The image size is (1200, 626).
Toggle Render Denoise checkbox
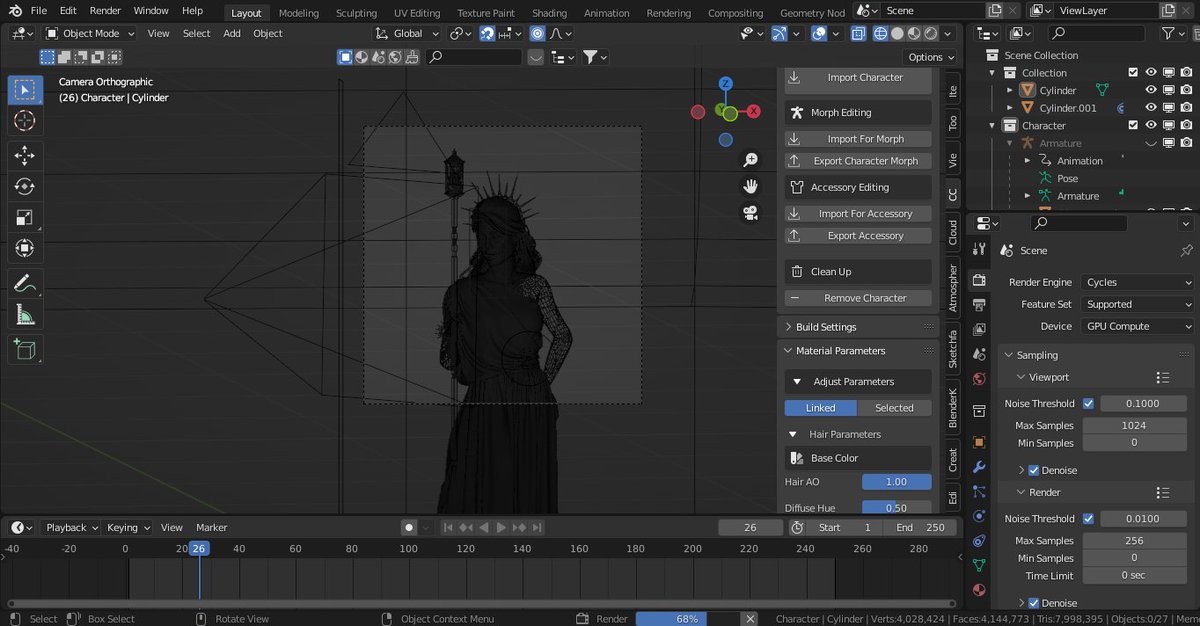pos(1034,603)
